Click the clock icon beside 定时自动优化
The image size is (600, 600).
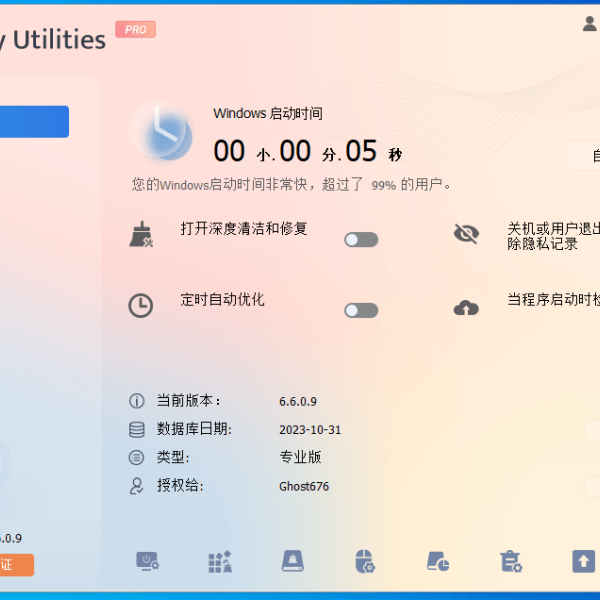pyautogui.click(x=140, y=305)
